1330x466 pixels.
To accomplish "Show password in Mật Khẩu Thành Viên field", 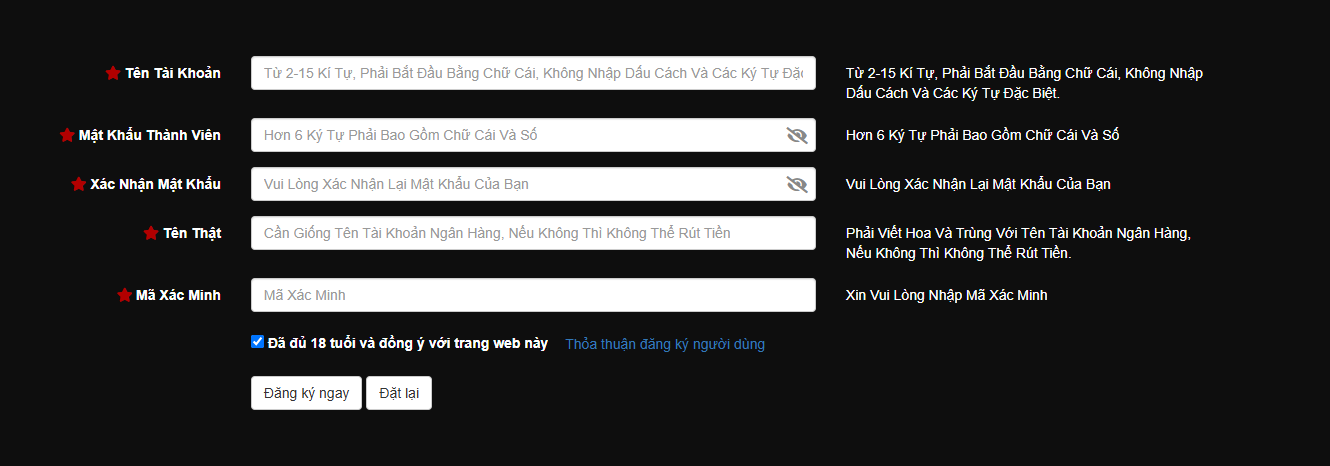I will click(796, 135).
